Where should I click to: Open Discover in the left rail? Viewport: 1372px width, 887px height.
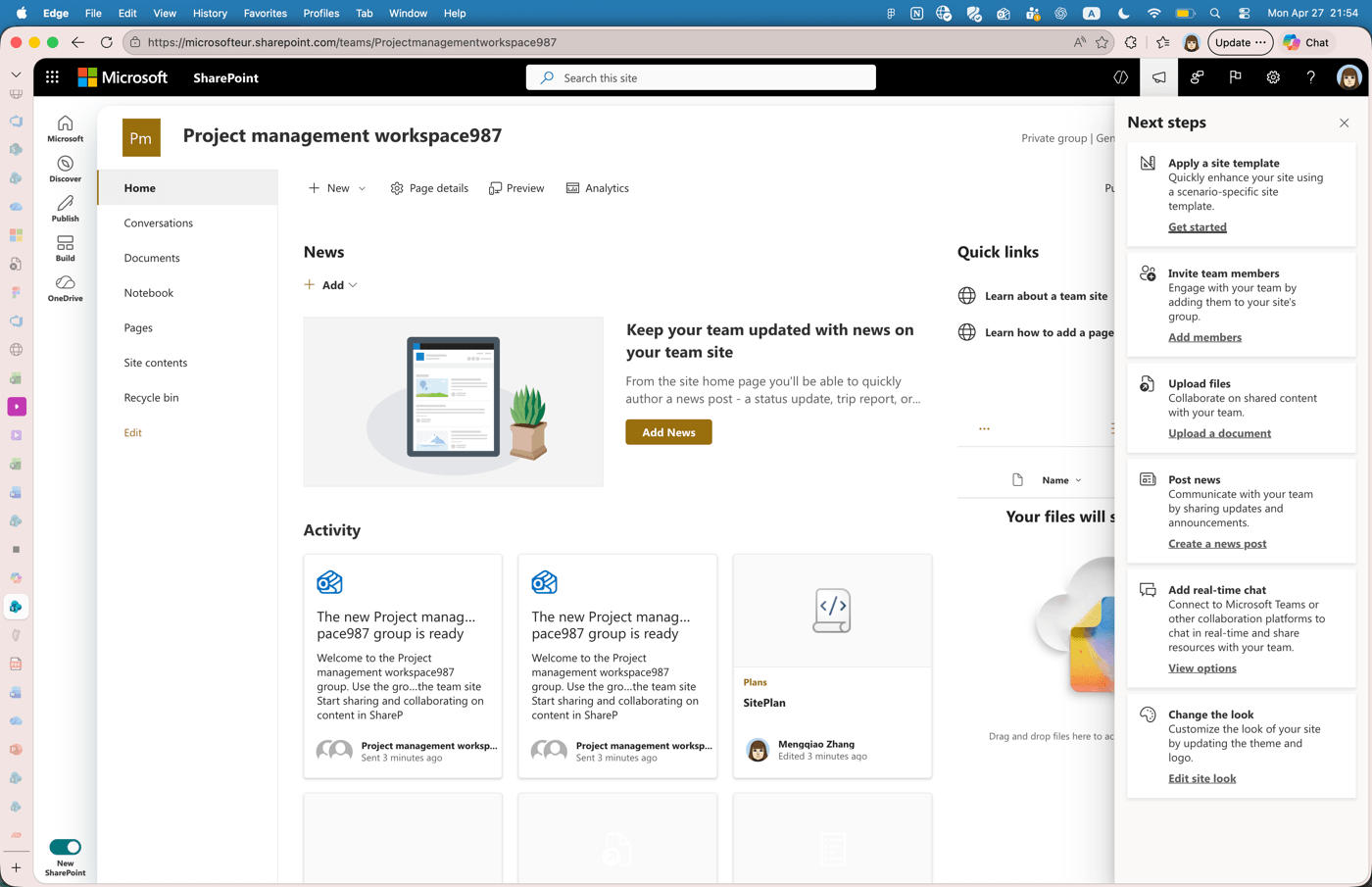point(65,169)
